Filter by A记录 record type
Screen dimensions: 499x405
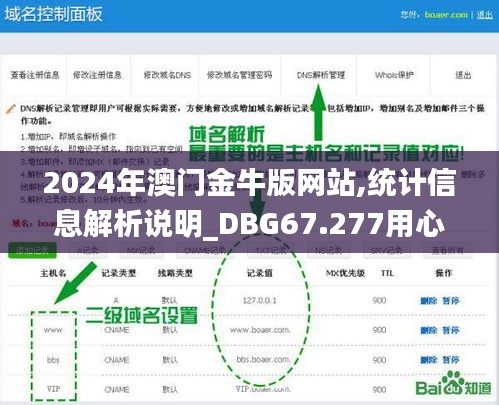88,250
